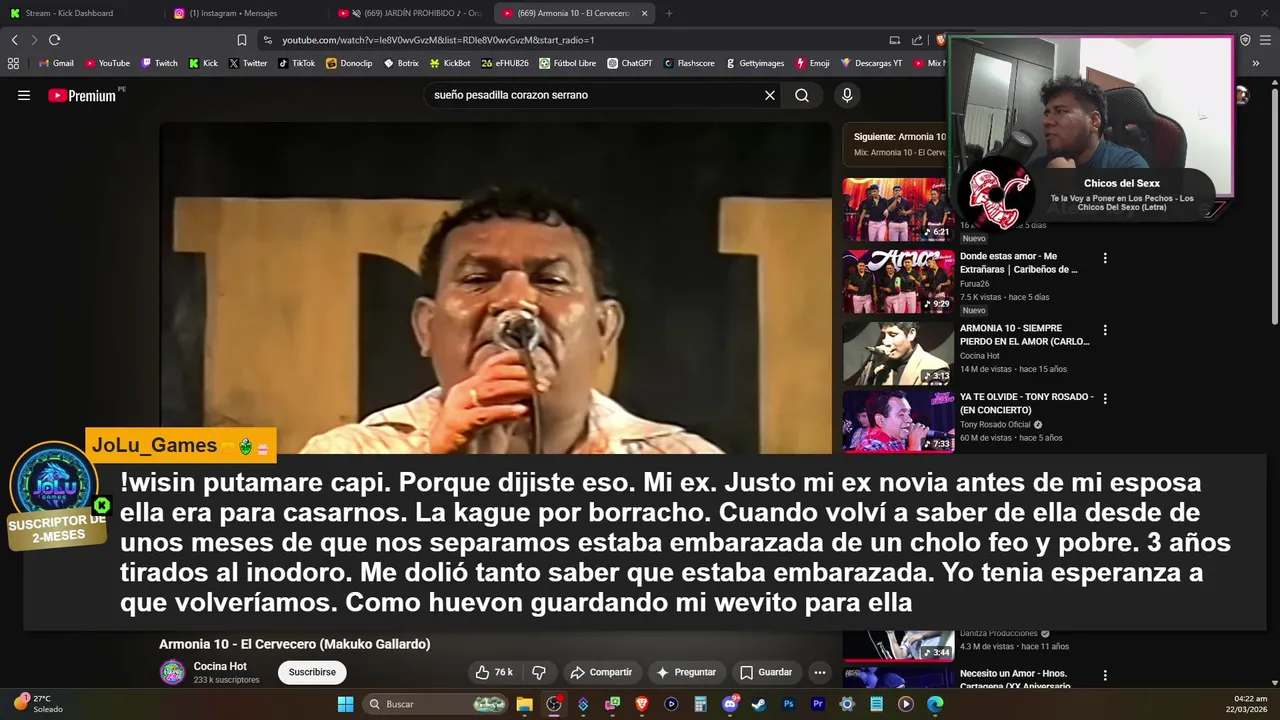Clear the YouTube search box text
Screen dimensions: 1280x720
coord(770,95)
